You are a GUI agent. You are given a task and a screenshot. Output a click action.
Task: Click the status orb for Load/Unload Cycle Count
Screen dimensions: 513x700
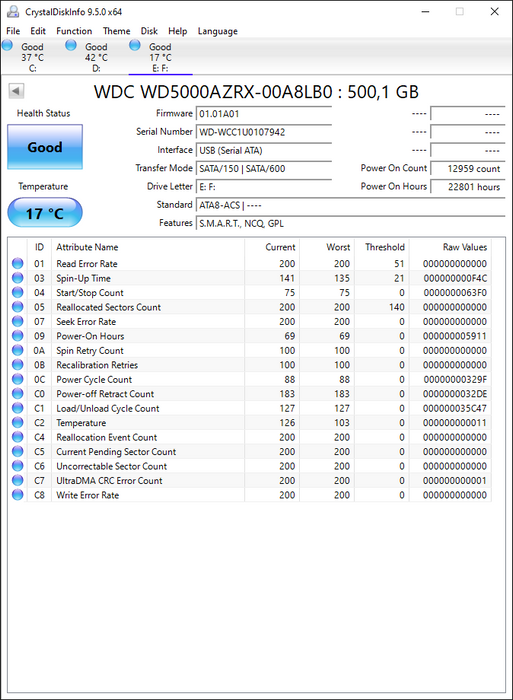tap(18, 408)
